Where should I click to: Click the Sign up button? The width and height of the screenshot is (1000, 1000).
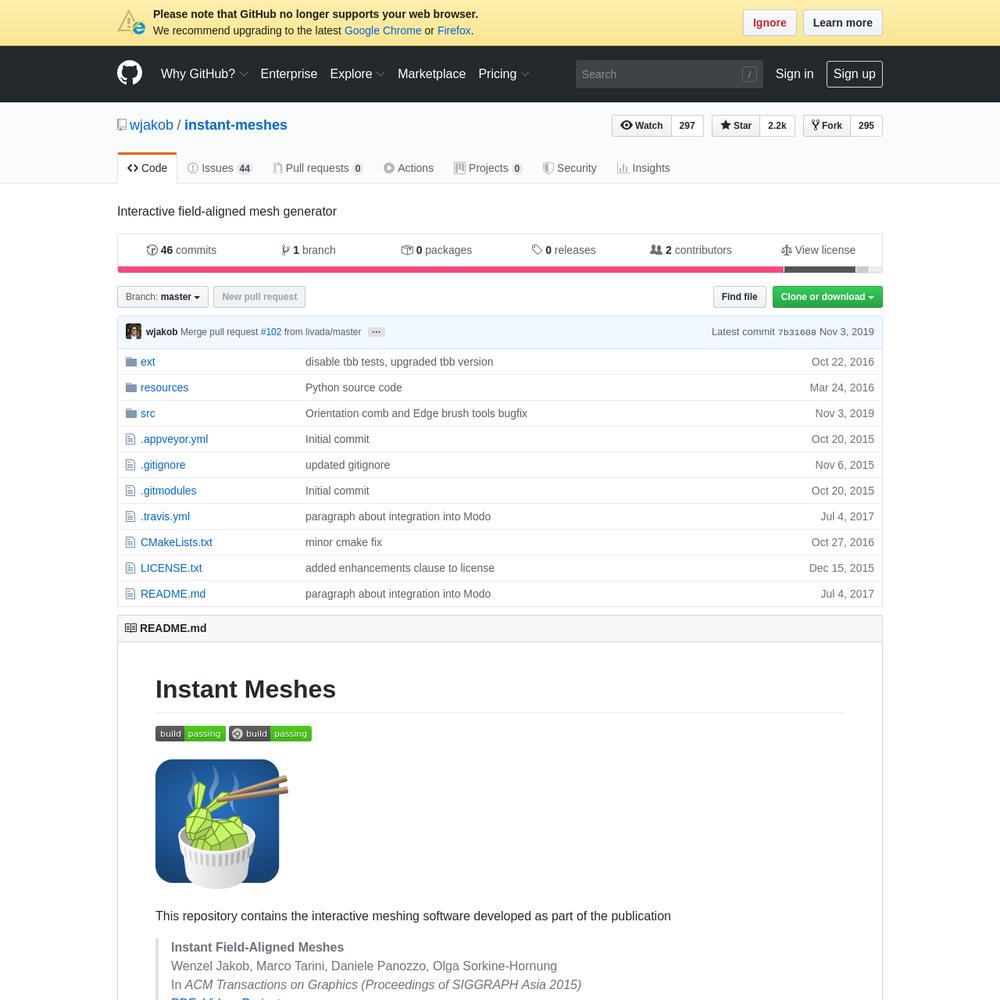click(854, 74)
